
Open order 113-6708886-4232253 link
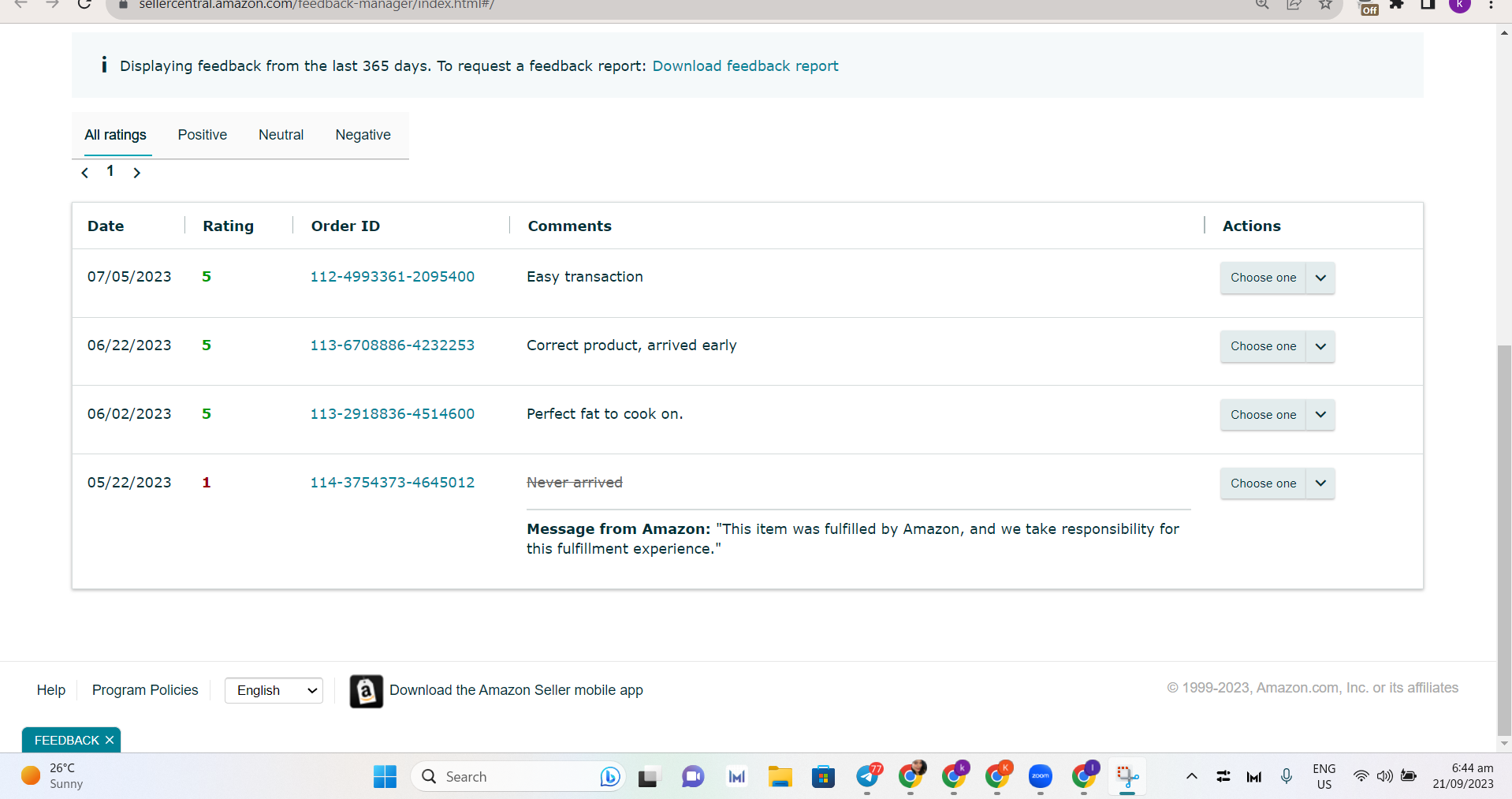393,345
